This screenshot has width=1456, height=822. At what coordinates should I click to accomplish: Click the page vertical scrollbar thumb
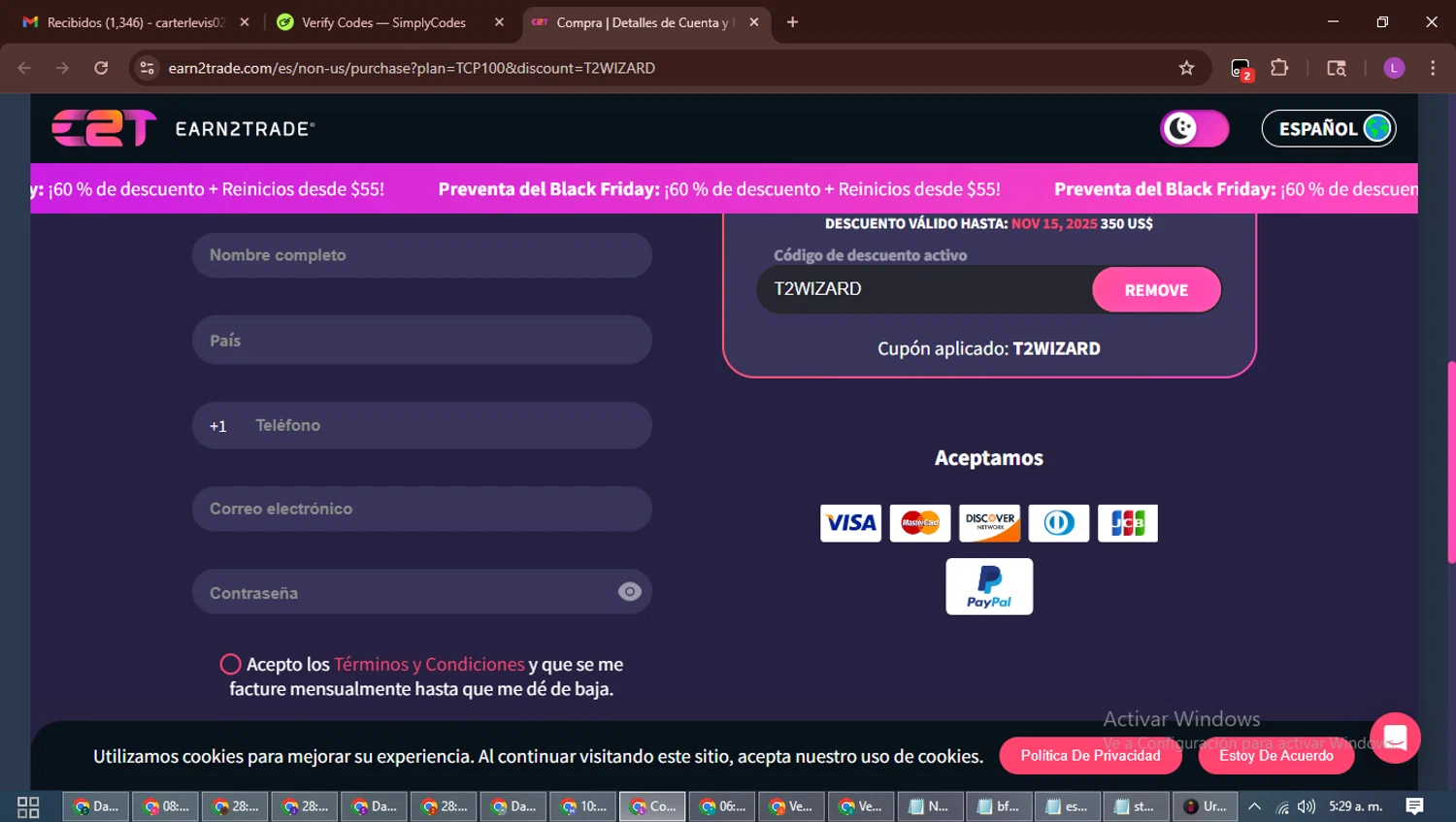coord(1451,461)
